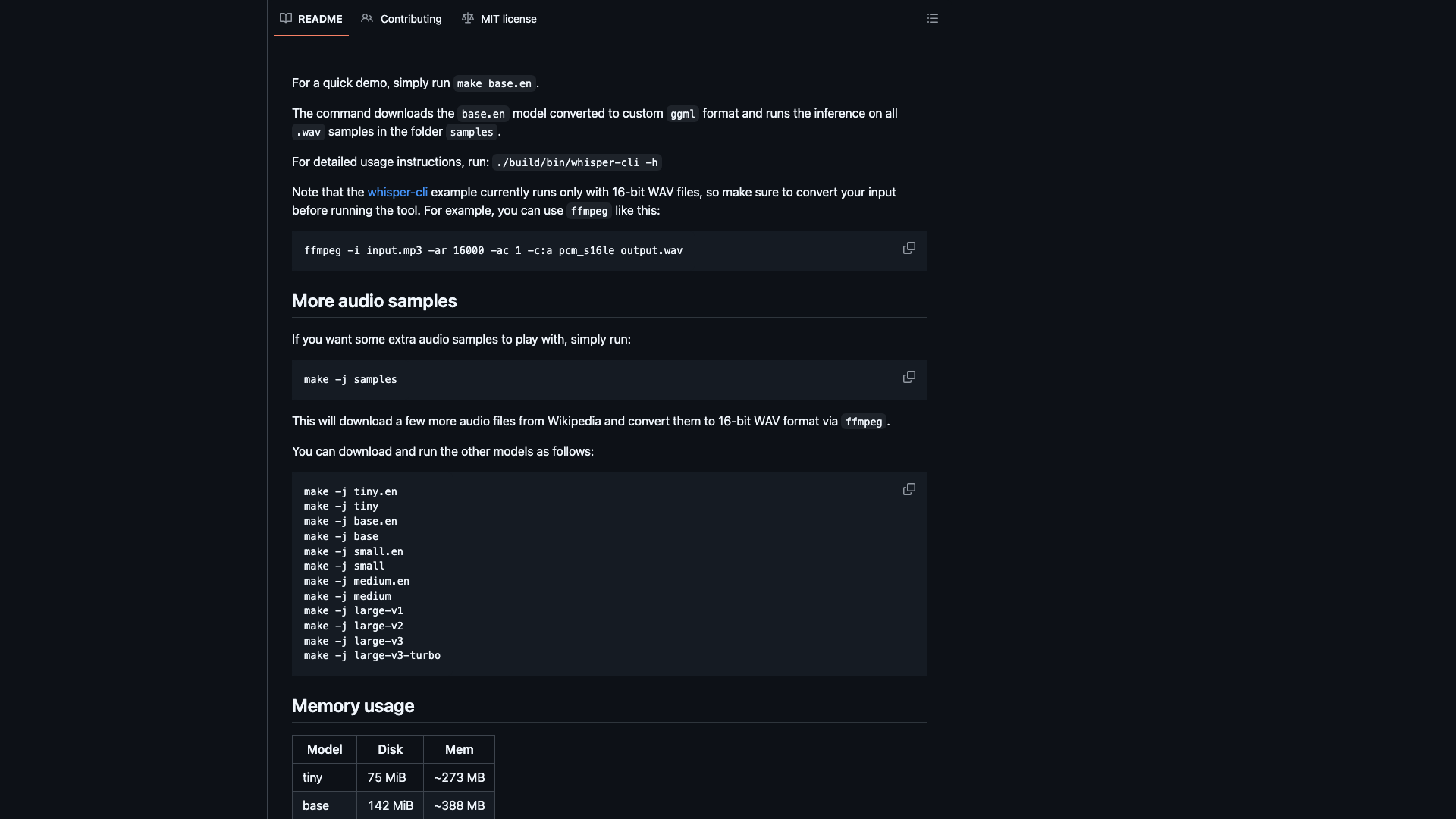
Task: Switch to the README tab
Action: (x=311, y=18)
